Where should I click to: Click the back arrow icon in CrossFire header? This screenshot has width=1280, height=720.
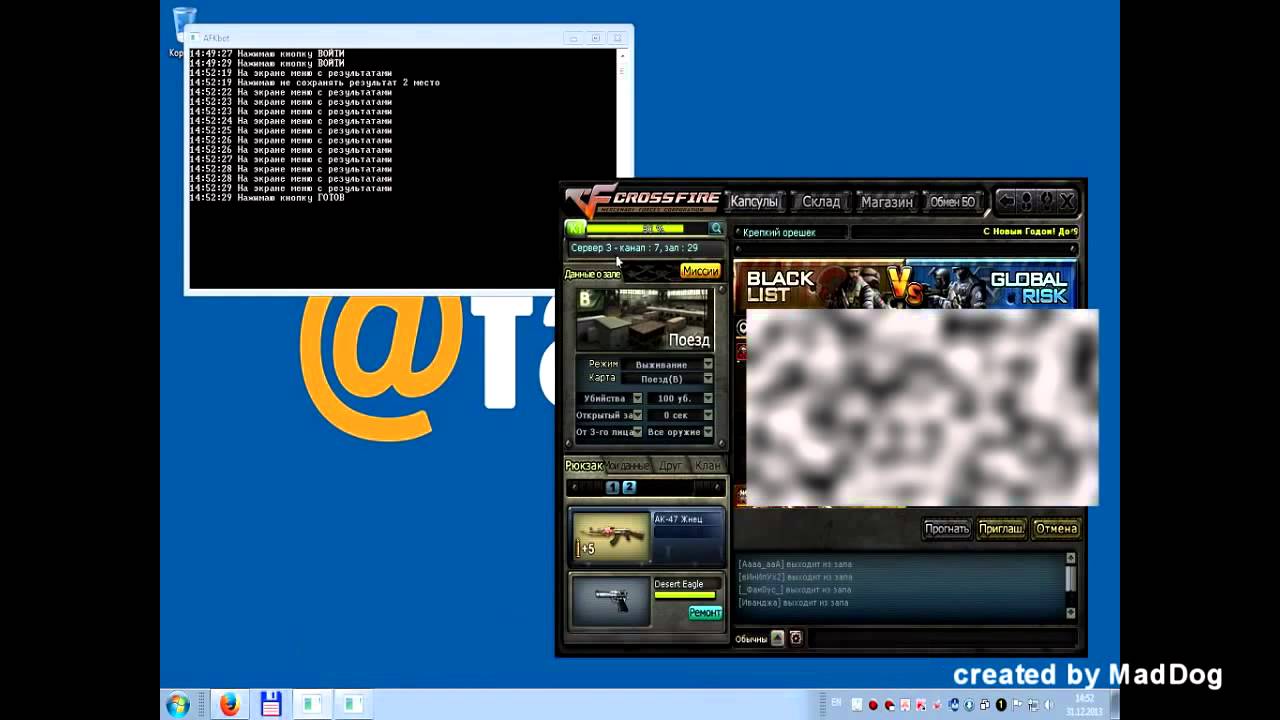click(1006, 201)
